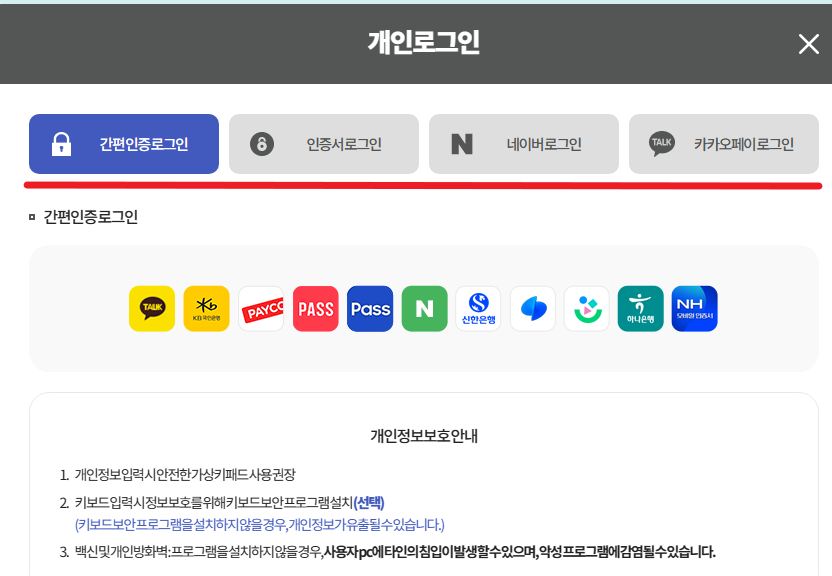Click the blue keyboard security program warning text
This screenshot has height=576, width=832.
click(259, 525)
